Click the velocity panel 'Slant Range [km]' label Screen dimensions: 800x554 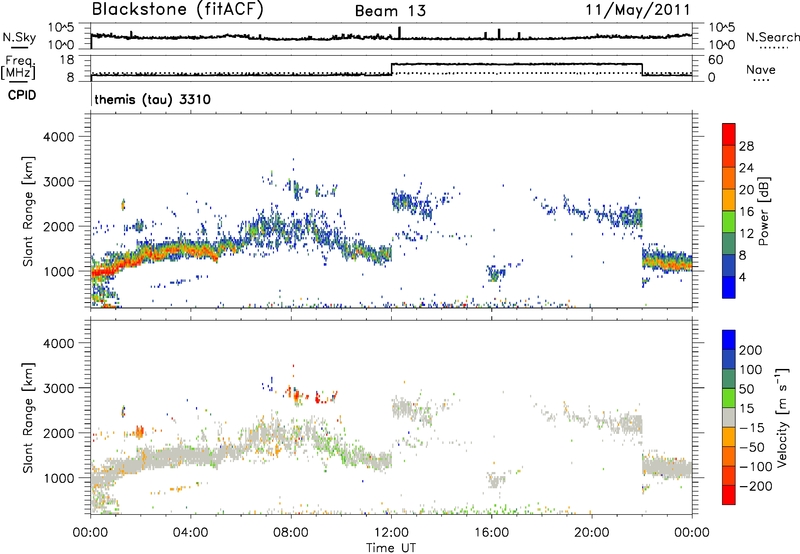point(28,417)
